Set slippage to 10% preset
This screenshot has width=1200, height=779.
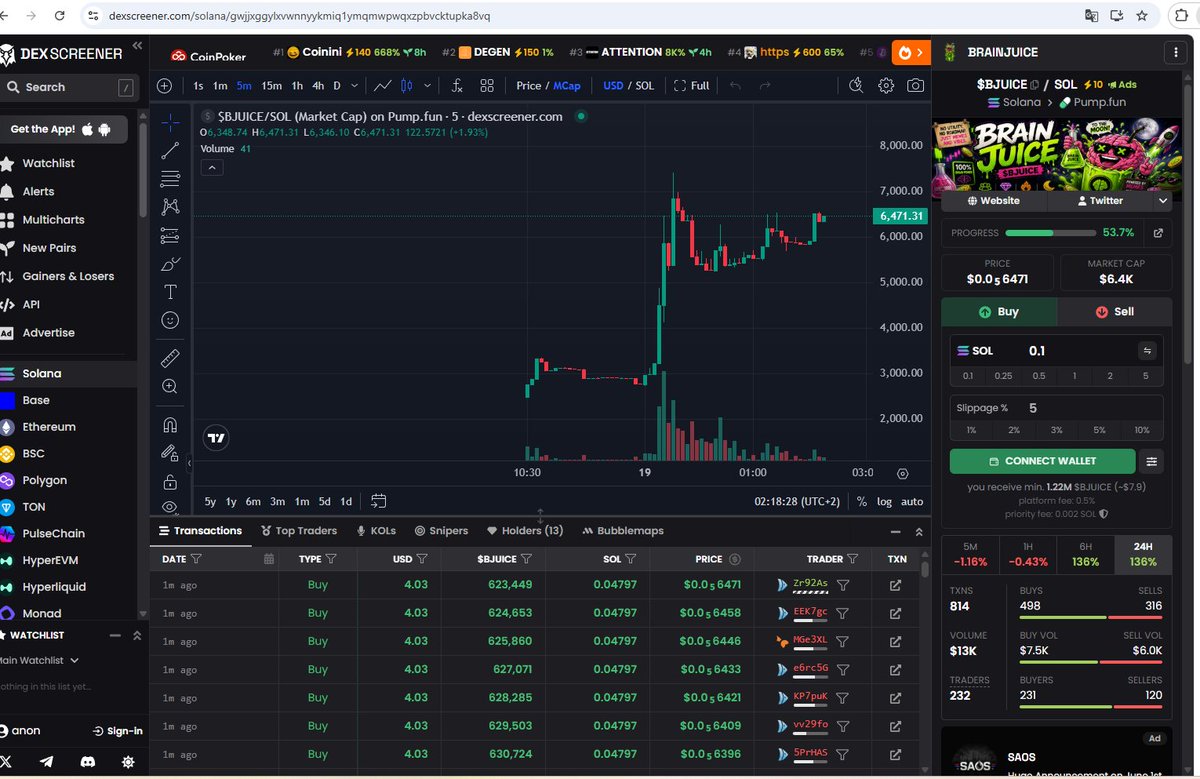pos(1141,430)
